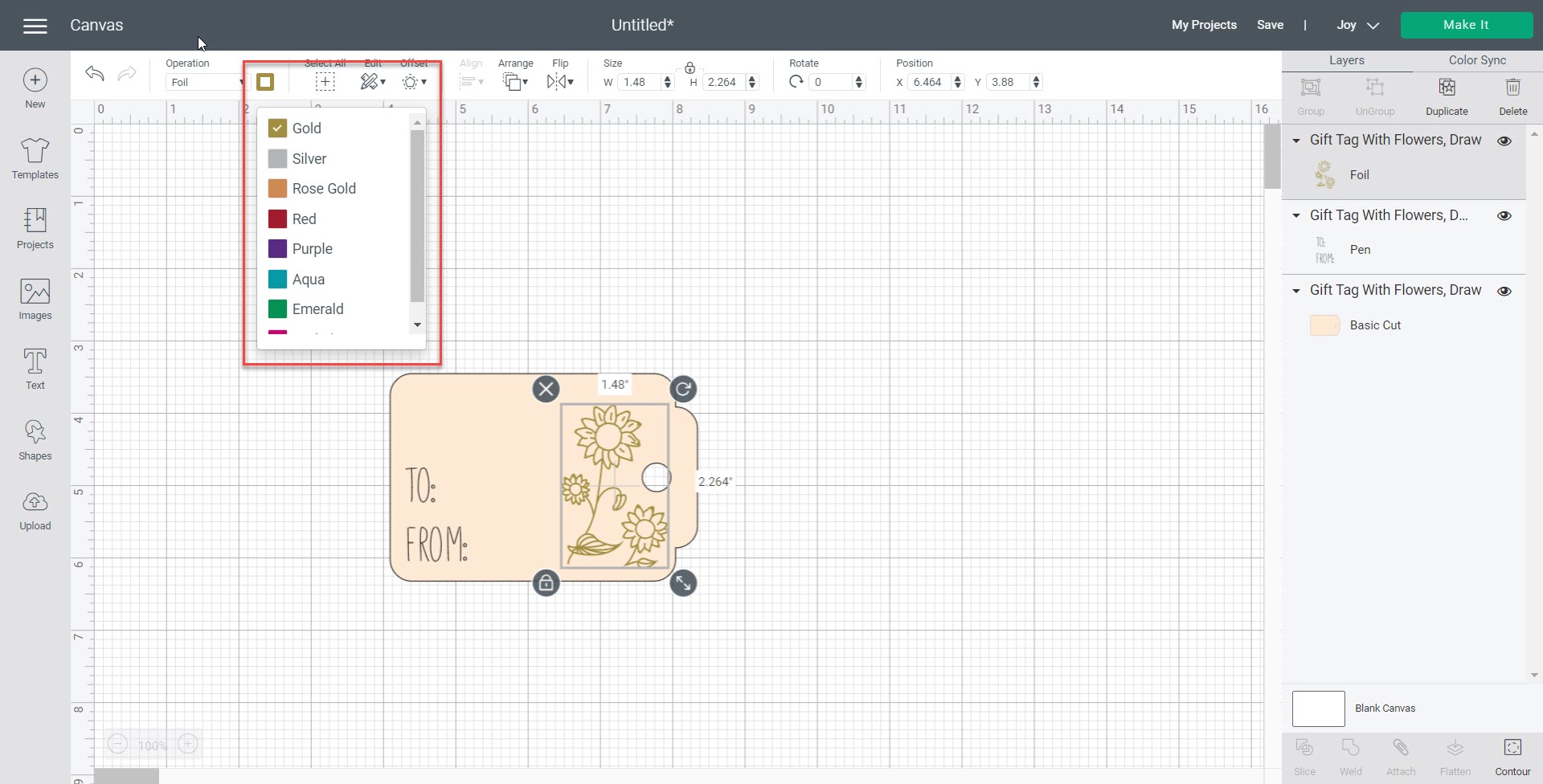Switch to the Color Sync tab

[x=1477, y=60]
